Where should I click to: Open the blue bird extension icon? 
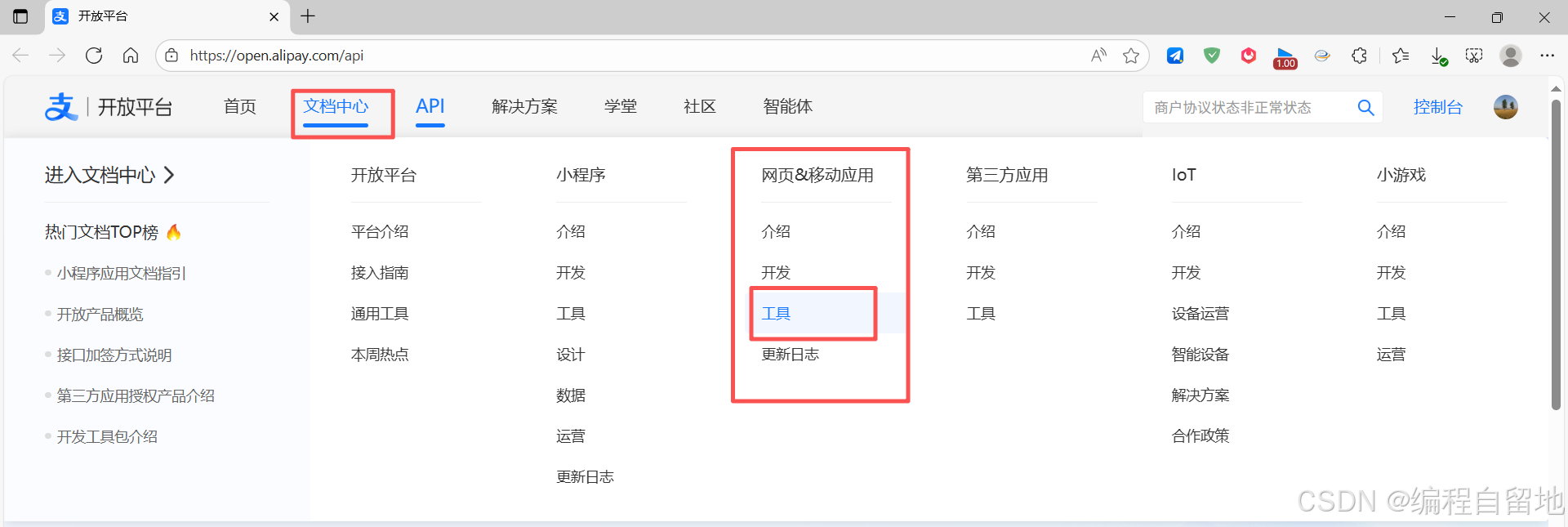1175,56
